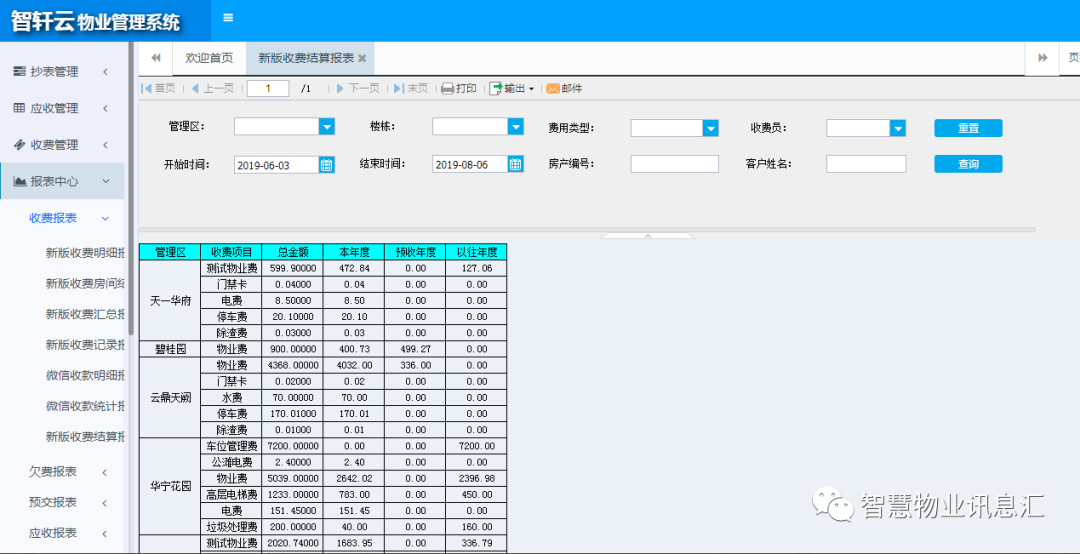
Task: Click the 开始时间 date field
Action: 276,165
